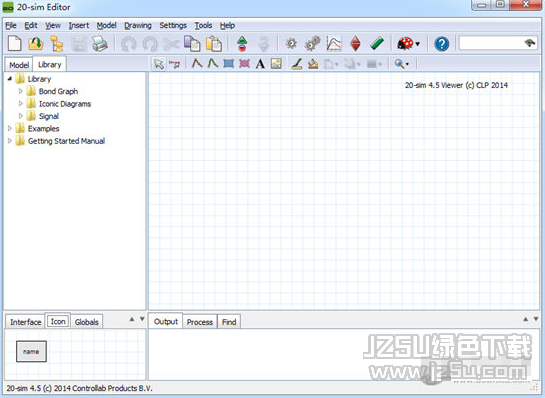Create a new model with the blank page icon
This screenshot has height=398, width=545.
15,44
